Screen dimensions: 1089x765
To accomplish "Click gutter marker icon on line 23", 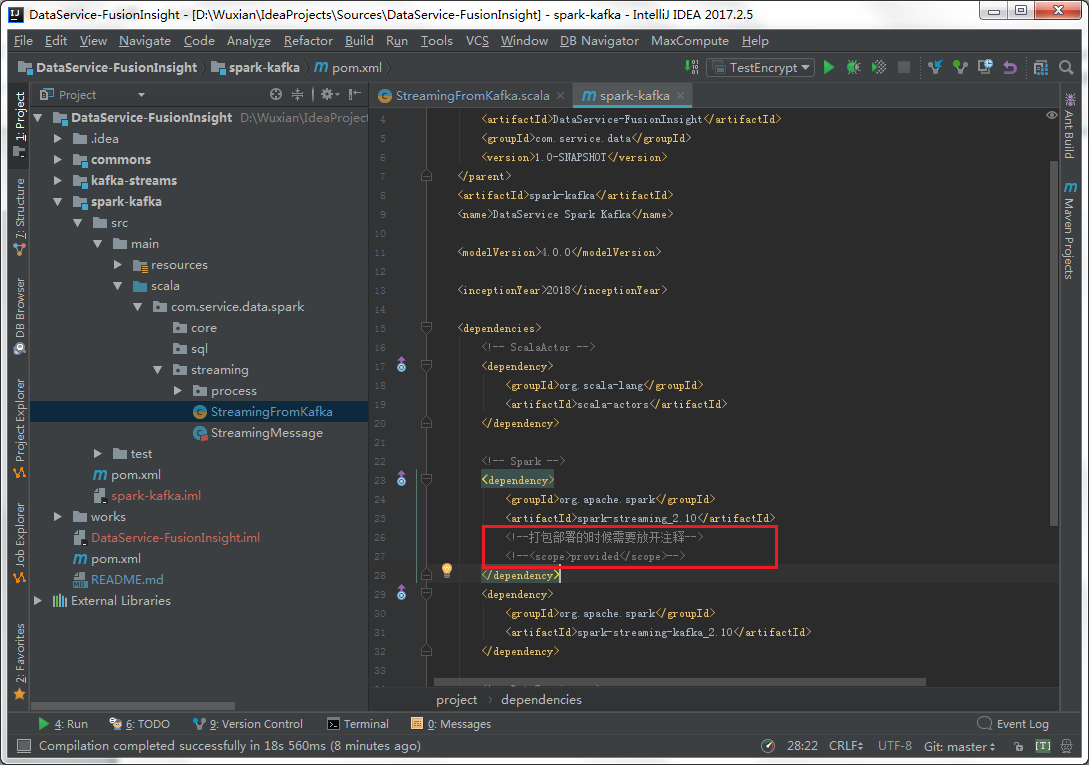I will [x=401, y=479].
